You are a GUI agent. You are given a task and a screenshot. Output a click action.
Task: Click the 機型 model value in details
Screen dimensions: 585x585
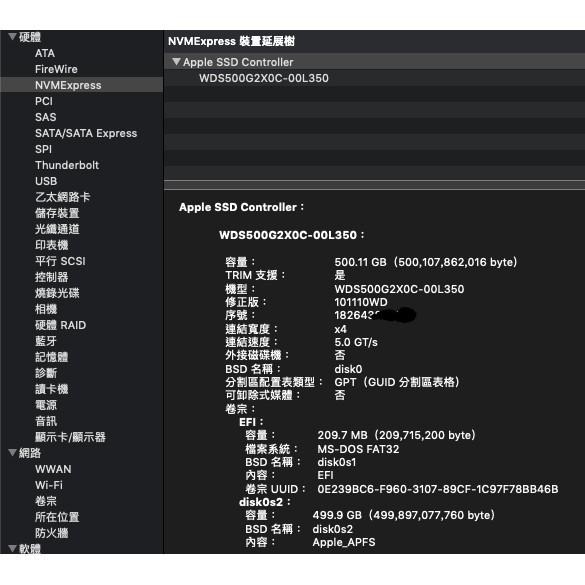[399, 289]
